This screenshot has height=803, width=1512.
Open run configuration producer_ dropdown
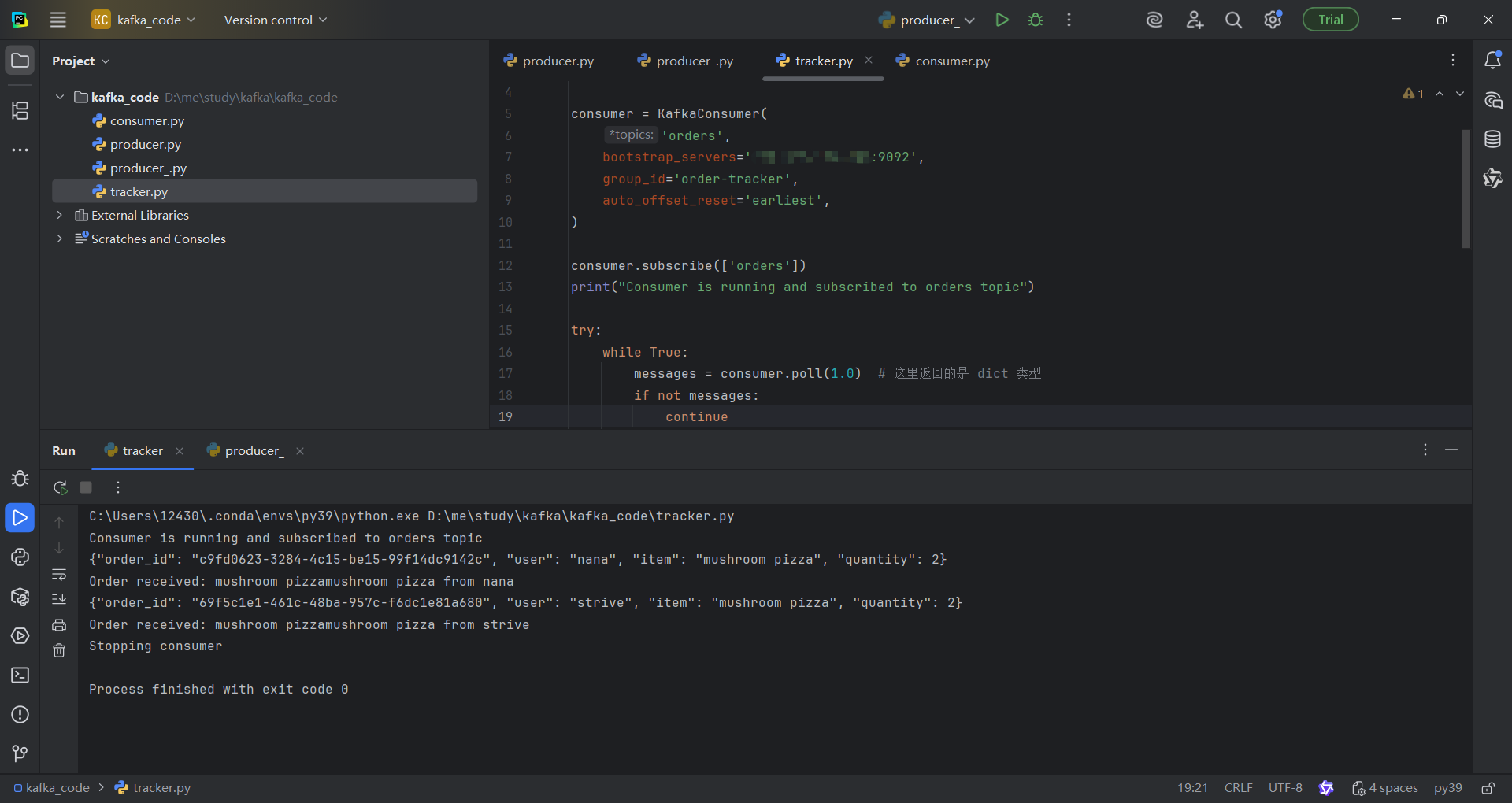[x=927, y=20]
